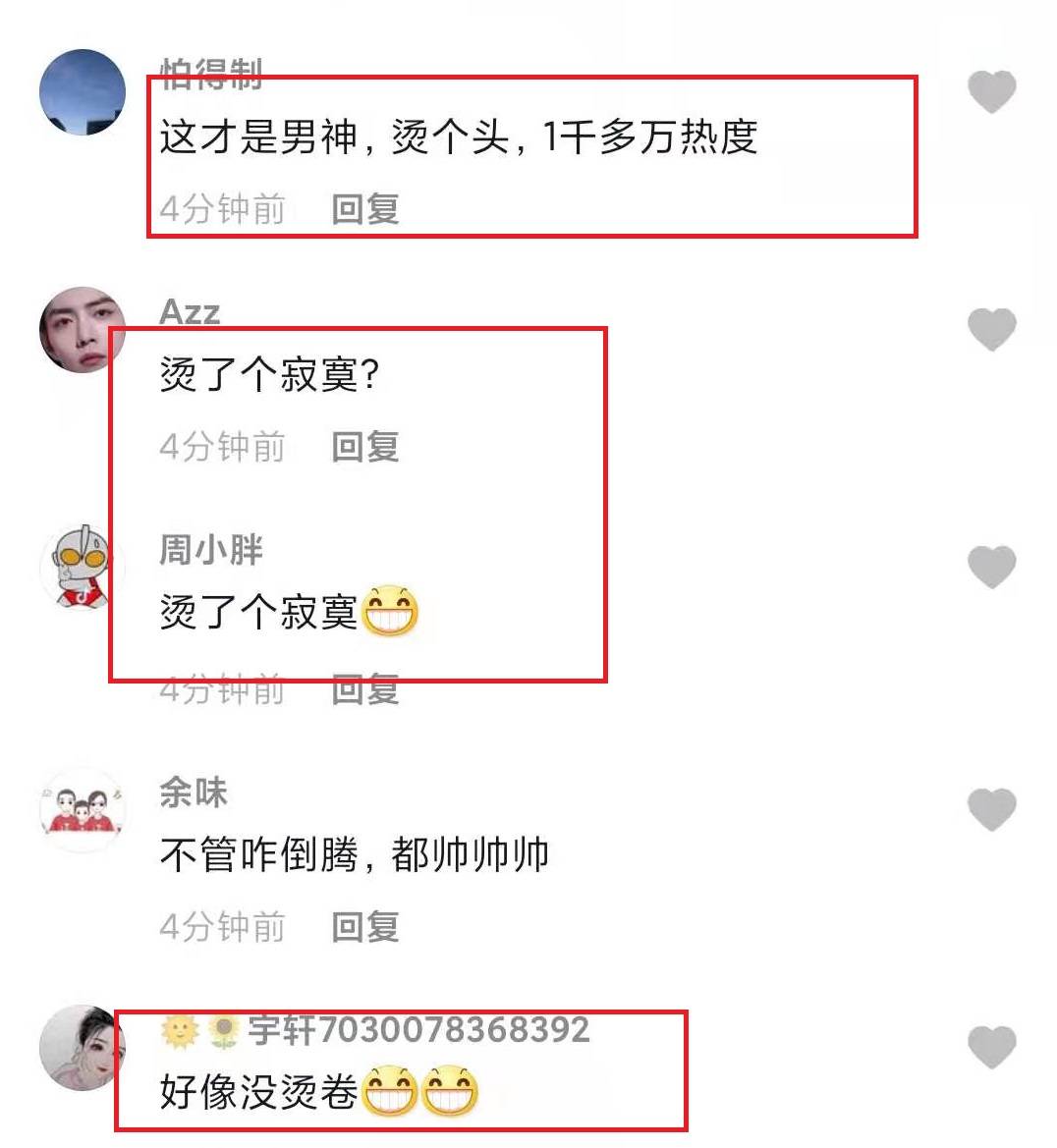Viewport: 1057px width, 1148px height.
Task: Like 余味's comment 都帅帅帅
Action: 991,809
